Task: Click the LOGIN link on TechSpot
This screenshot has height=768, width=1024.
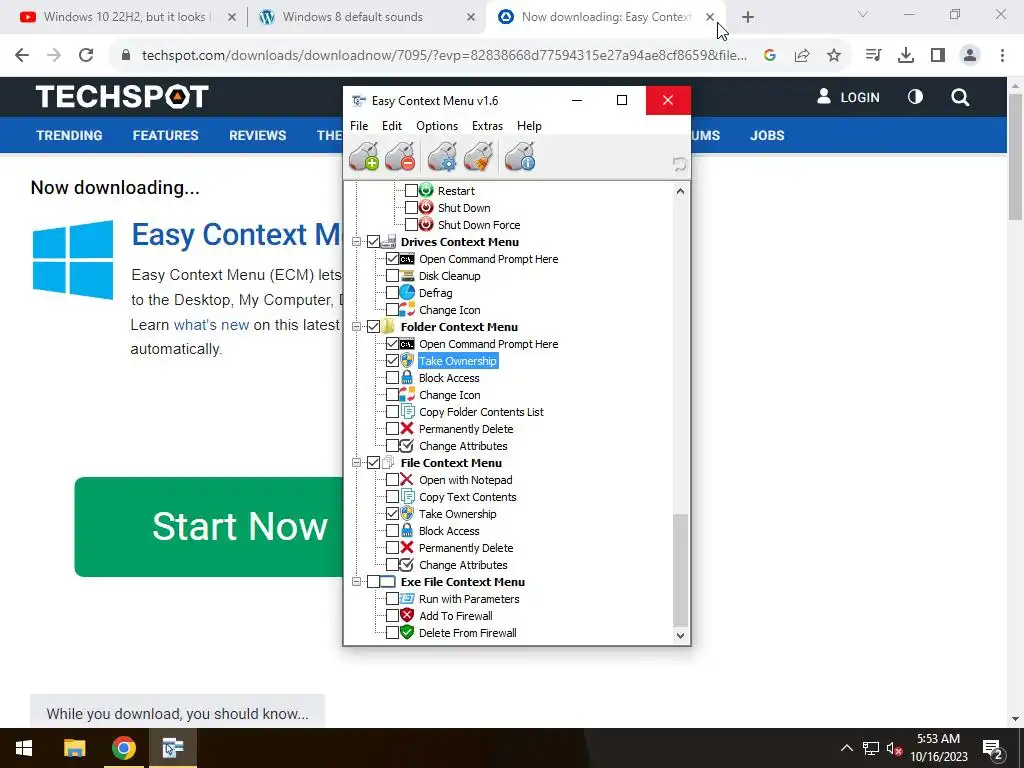Action: pyautogui.click(x=848, y=97)
